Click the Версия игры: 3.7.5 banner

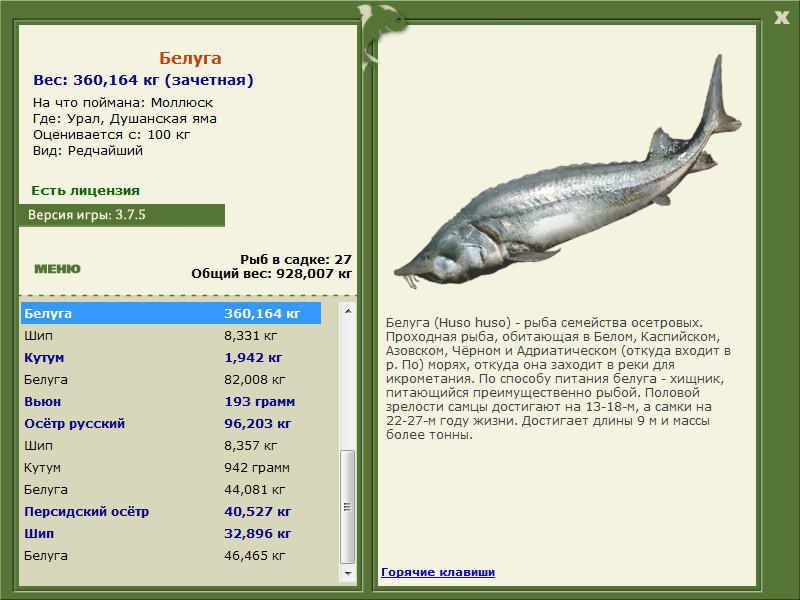click(121, 215)
